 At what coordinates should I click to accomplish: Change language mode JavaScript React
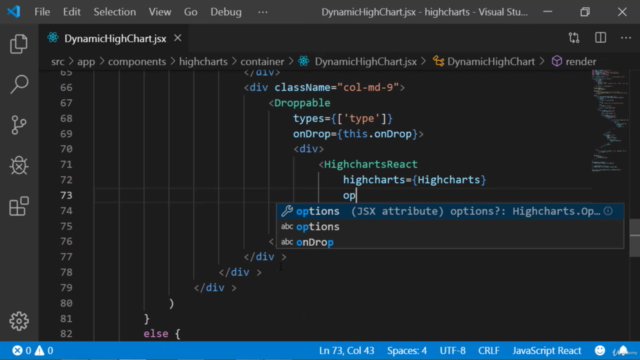click(x=547, y=351)
